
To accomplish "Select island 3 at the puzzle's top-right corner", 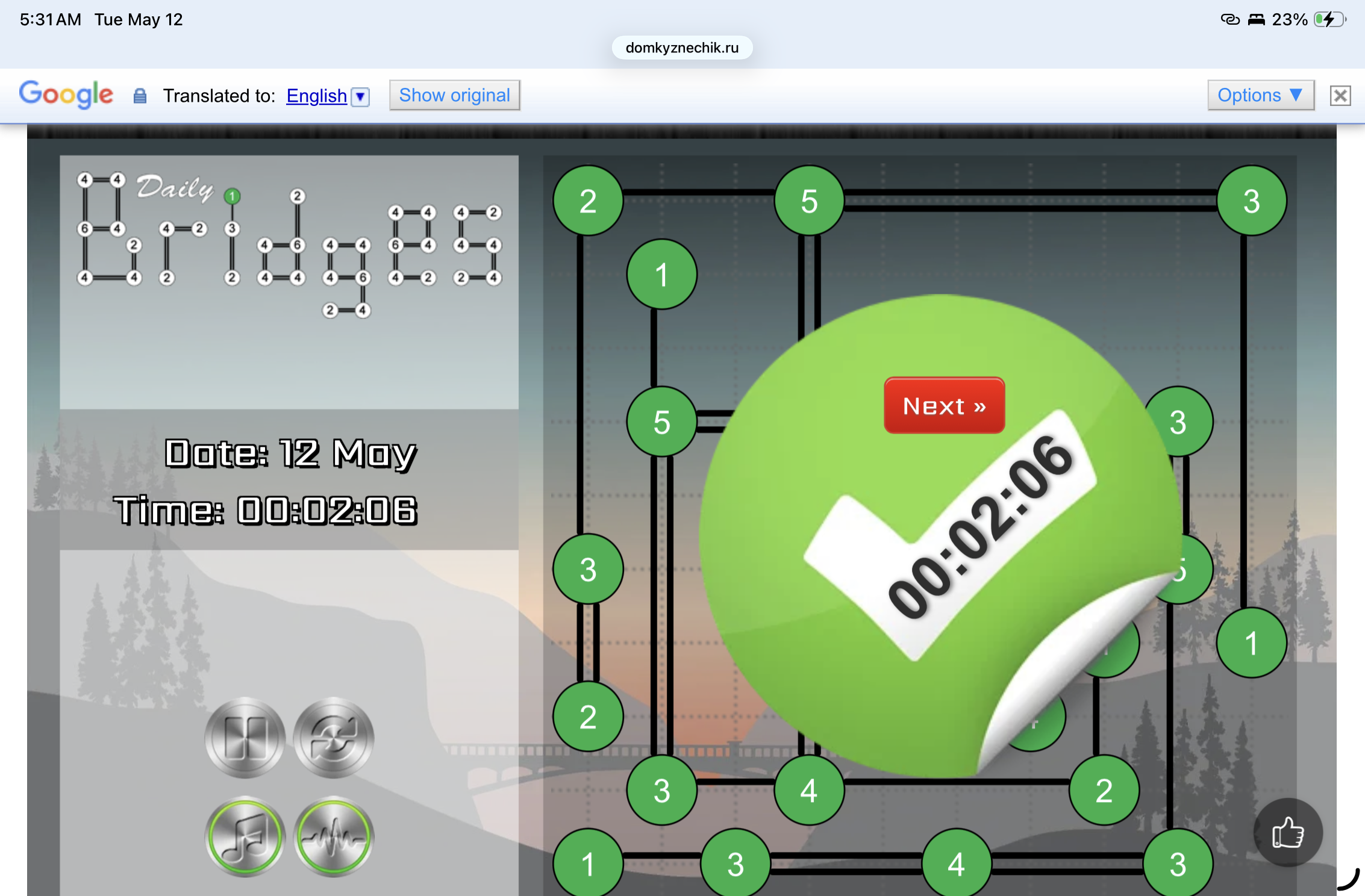I will (x=1252, y=201).
